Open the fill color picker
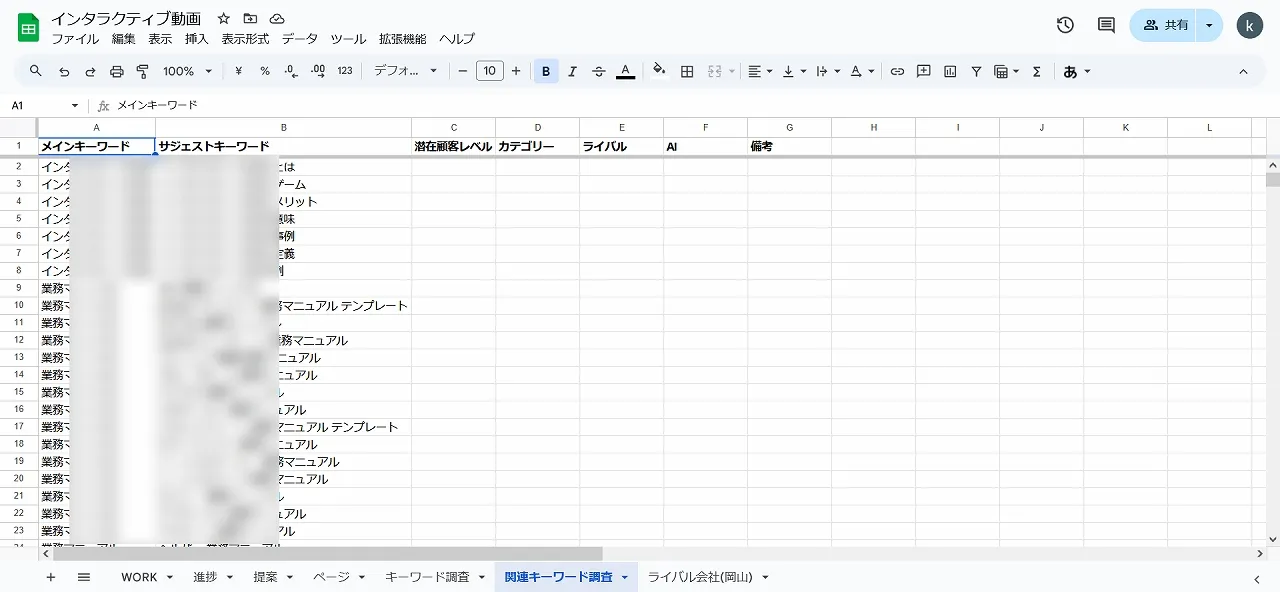Image resolution: width=1280 pixels, height=592 pixels. coord(658,71)
